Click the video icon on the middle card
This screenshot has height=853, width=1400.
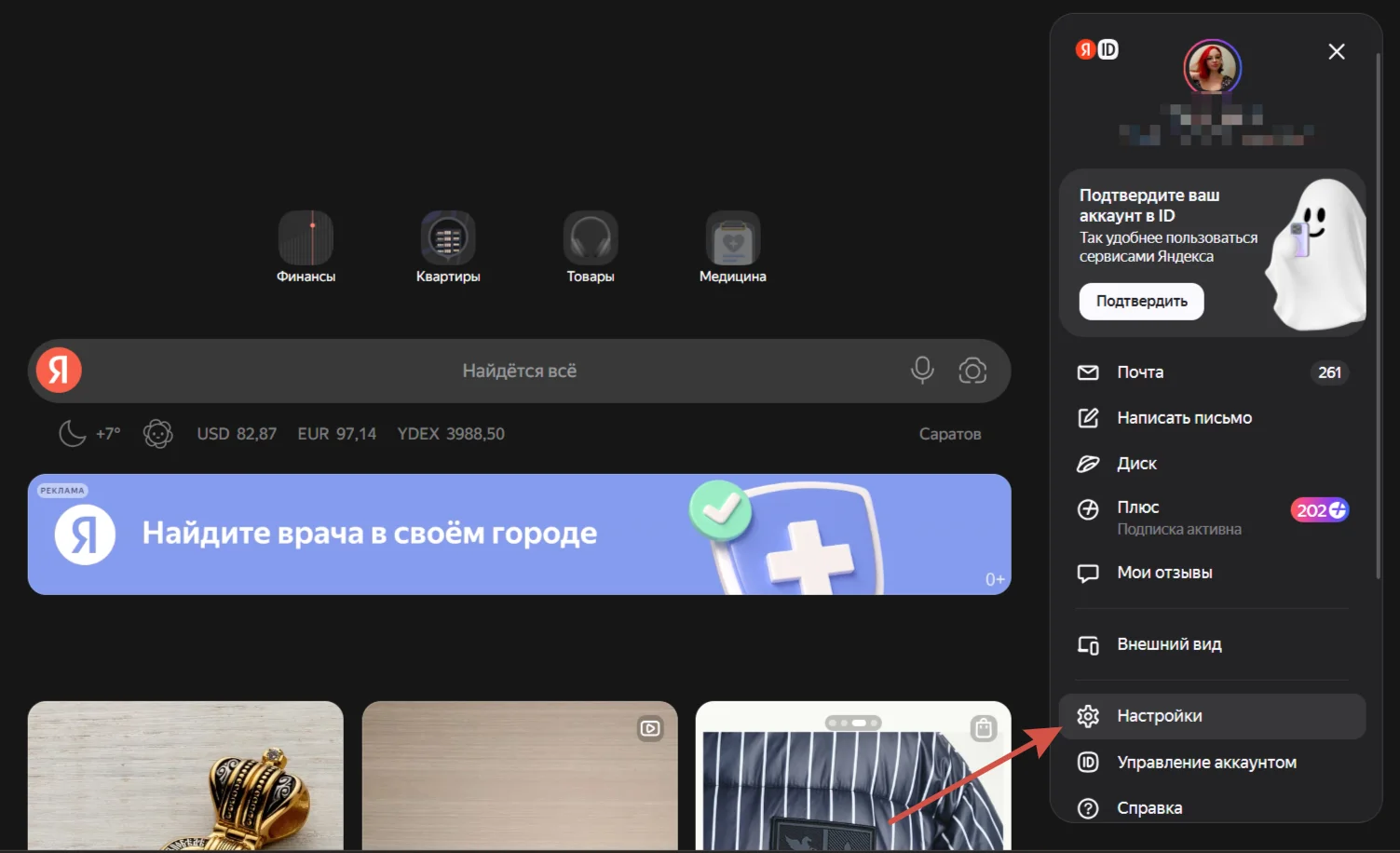pos(650,728)
